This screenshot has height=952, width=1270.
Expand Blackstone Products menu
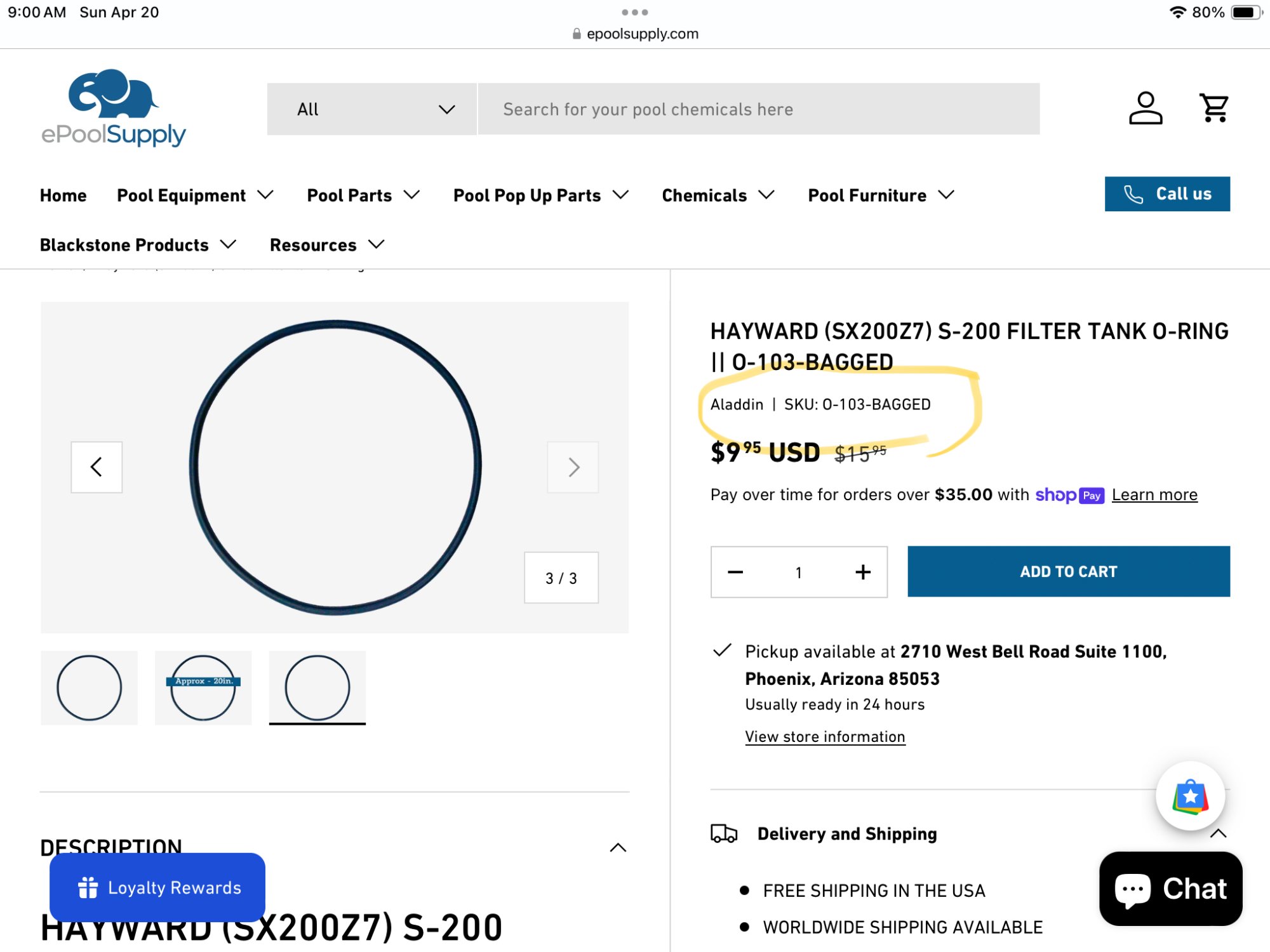(x=138, y=245)
